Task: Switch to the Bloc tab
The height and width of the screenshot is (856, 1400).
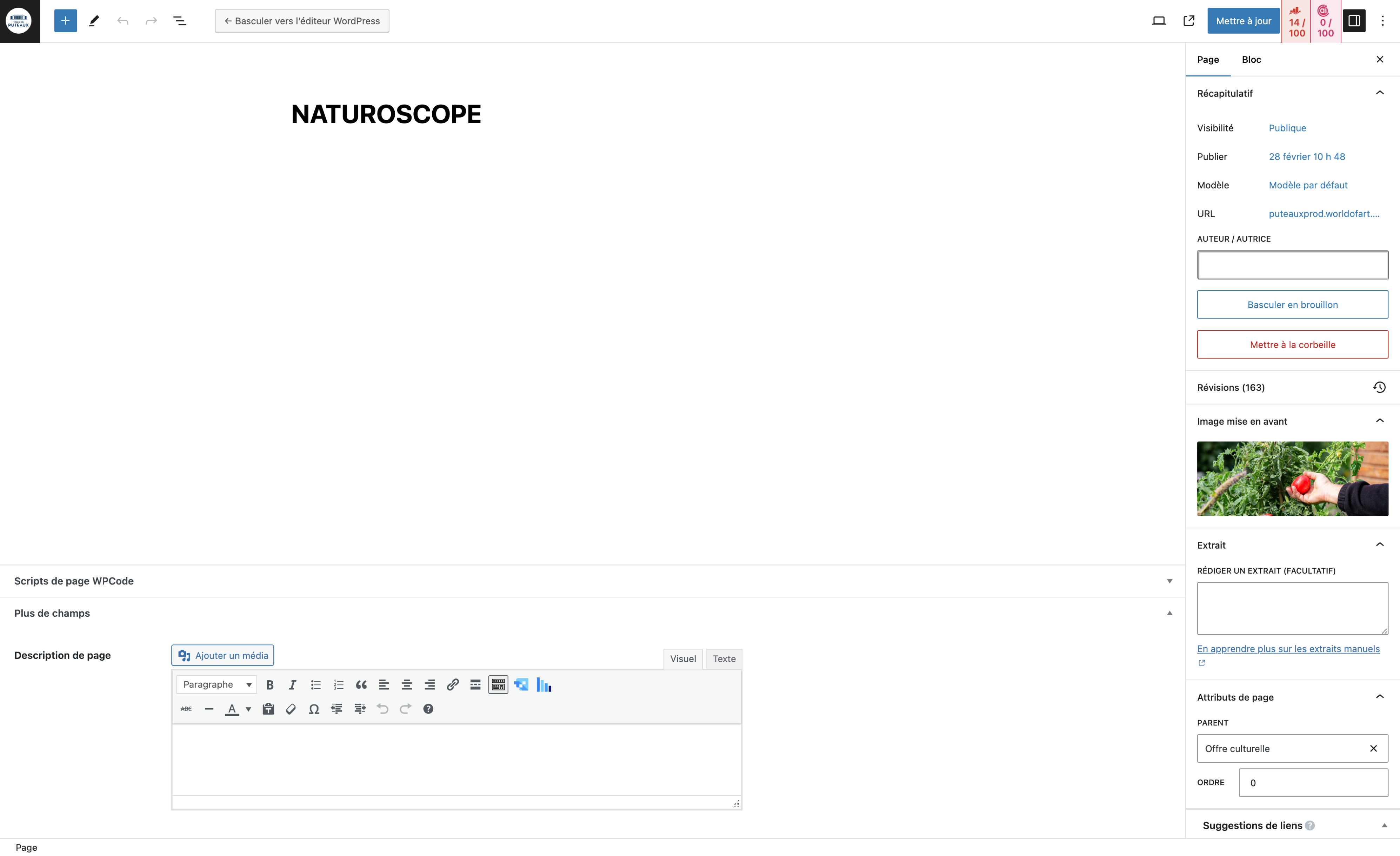Action: click(1251, 60)
